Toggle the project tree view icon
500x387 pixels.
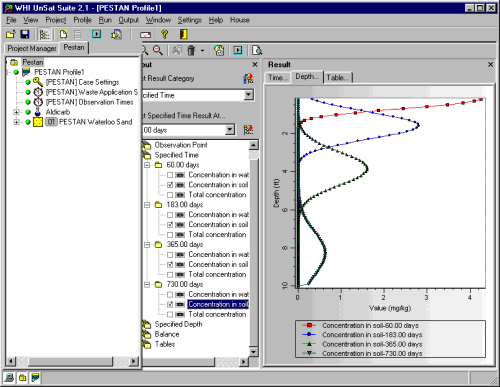coord(44,34)
